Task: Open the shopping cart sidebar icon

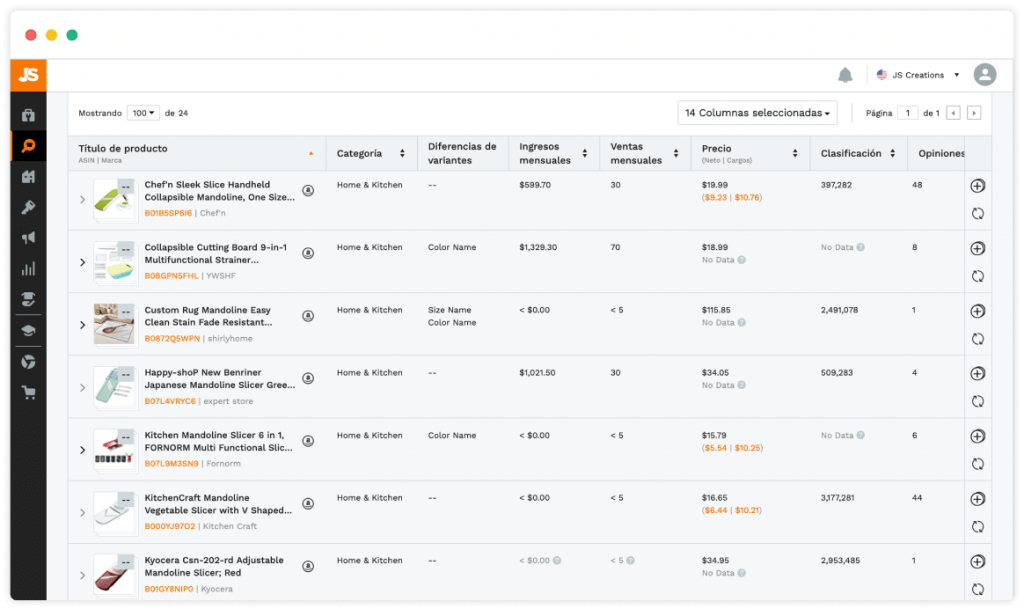Action: click(x=28, y=392)
